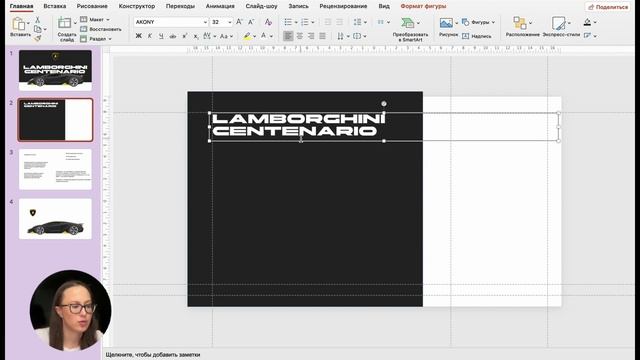Open the new slide layout arrow
Image resolution: width=640 pixels, height=360 pixels.
75,23
